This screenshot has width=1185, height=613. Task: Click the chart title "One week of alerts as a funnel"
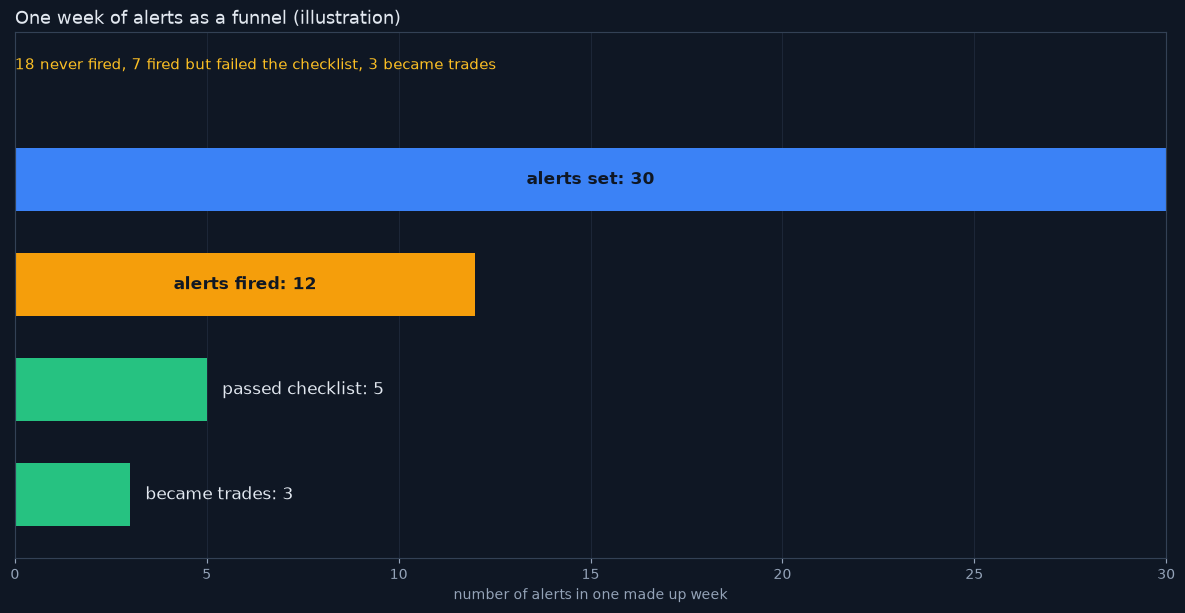208,17
